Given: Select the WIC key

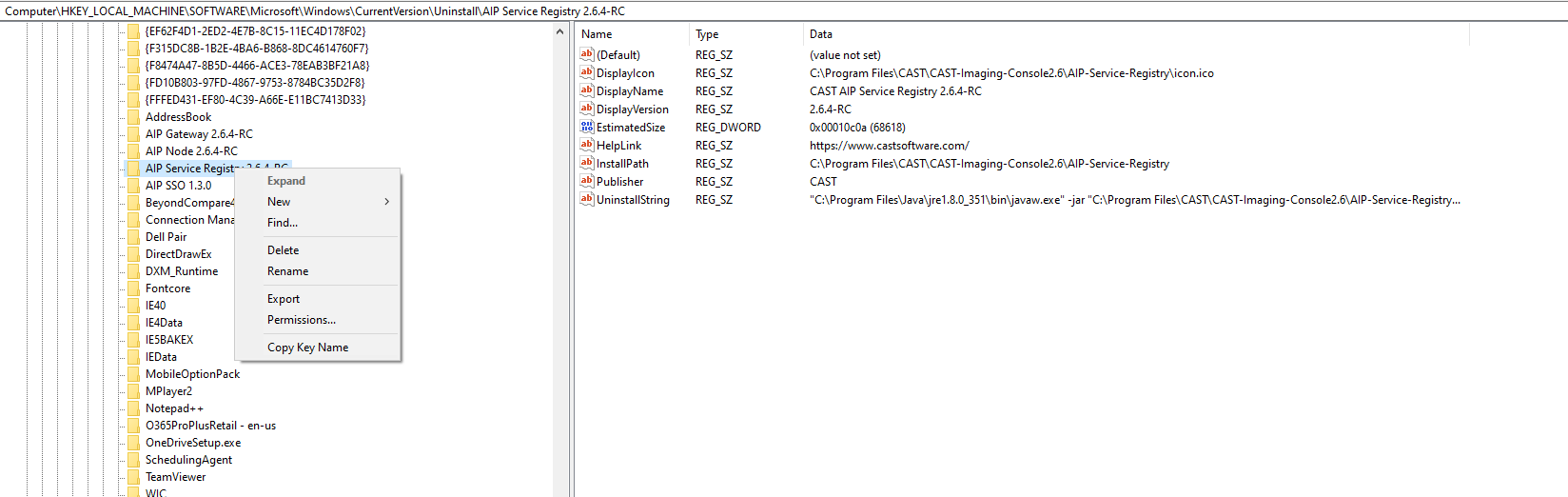Looking at the screenshot, I should (156, 494).
